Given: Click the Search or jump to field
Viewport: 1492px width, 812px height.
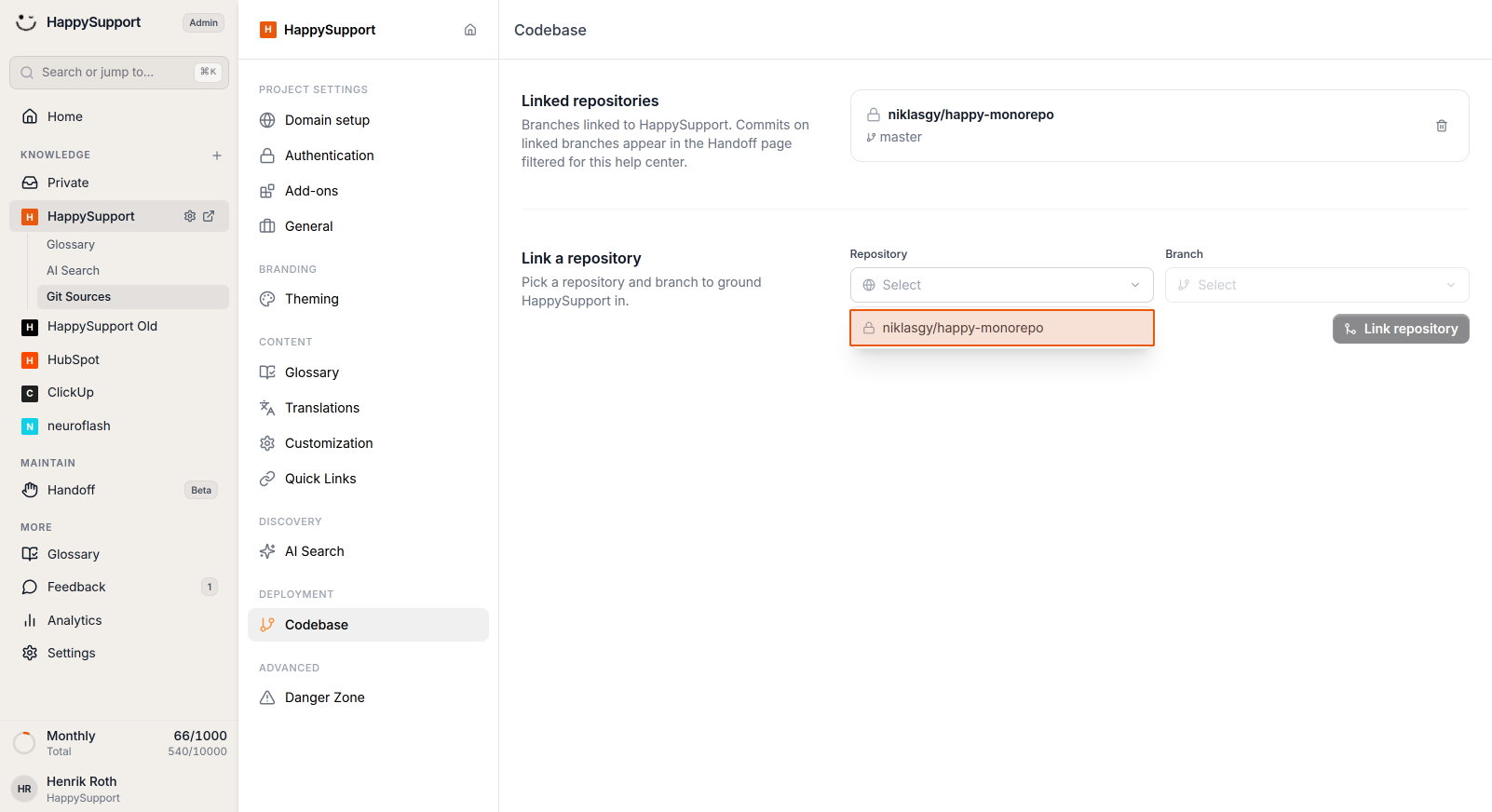Looking at the screenshot, I should point(119,72).
